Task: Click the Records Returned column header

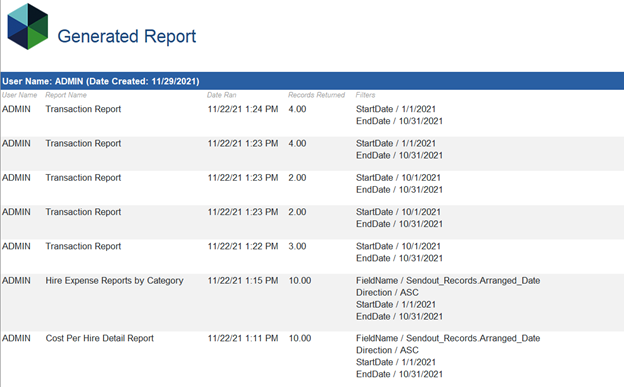Action: click(316, 95)
